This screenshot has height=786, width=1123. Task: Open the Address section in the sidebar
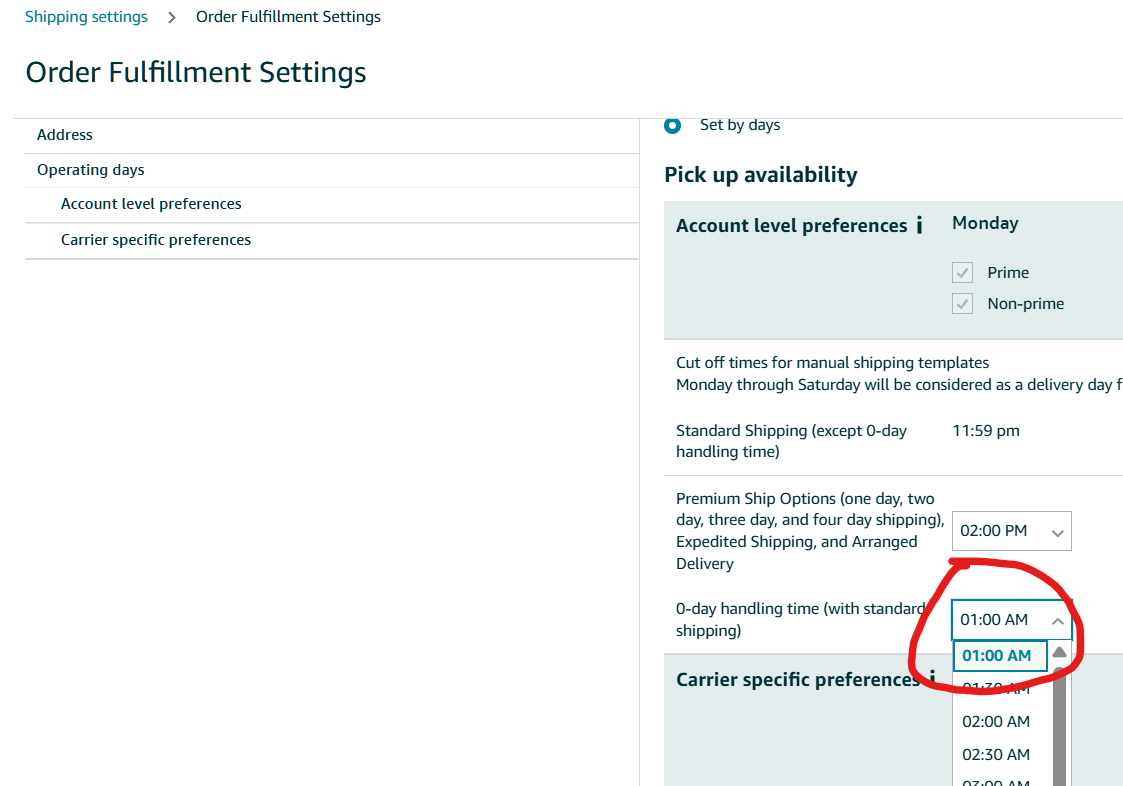[x=65, y=135]
